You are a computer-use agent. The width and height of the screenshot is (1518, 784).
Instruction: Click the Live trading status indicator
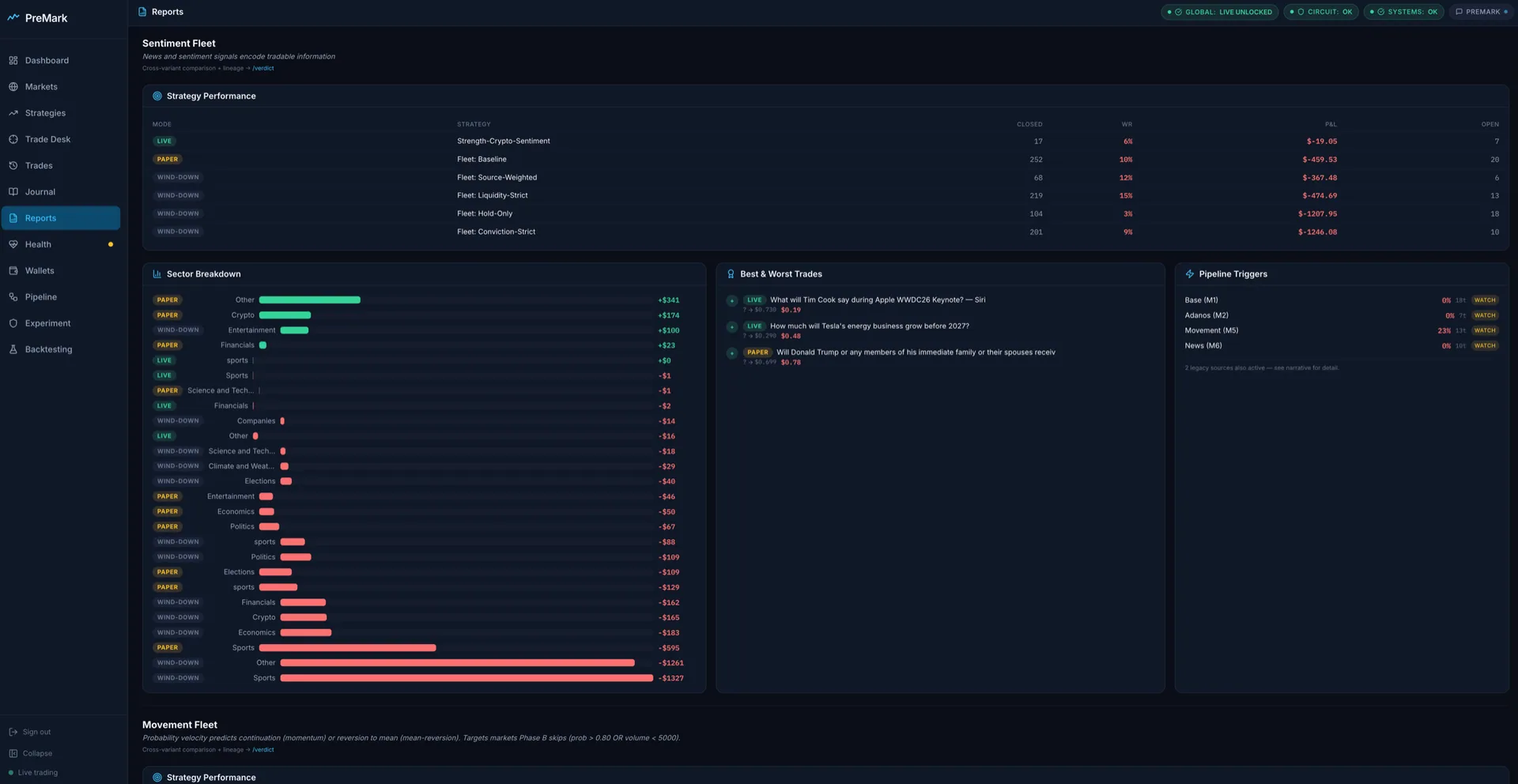coord(33,773)
